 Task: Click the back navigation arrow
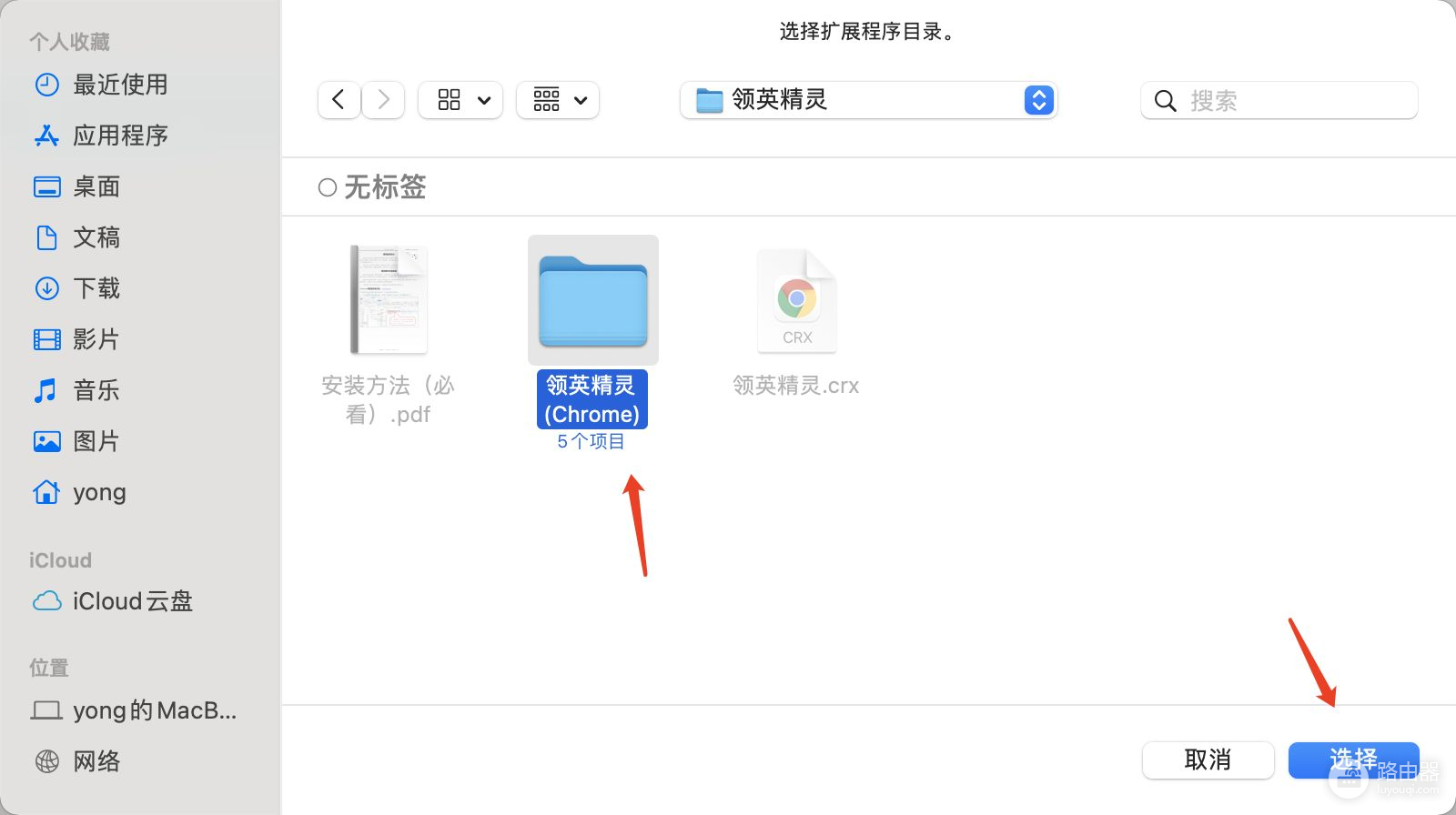pos(339,100)
